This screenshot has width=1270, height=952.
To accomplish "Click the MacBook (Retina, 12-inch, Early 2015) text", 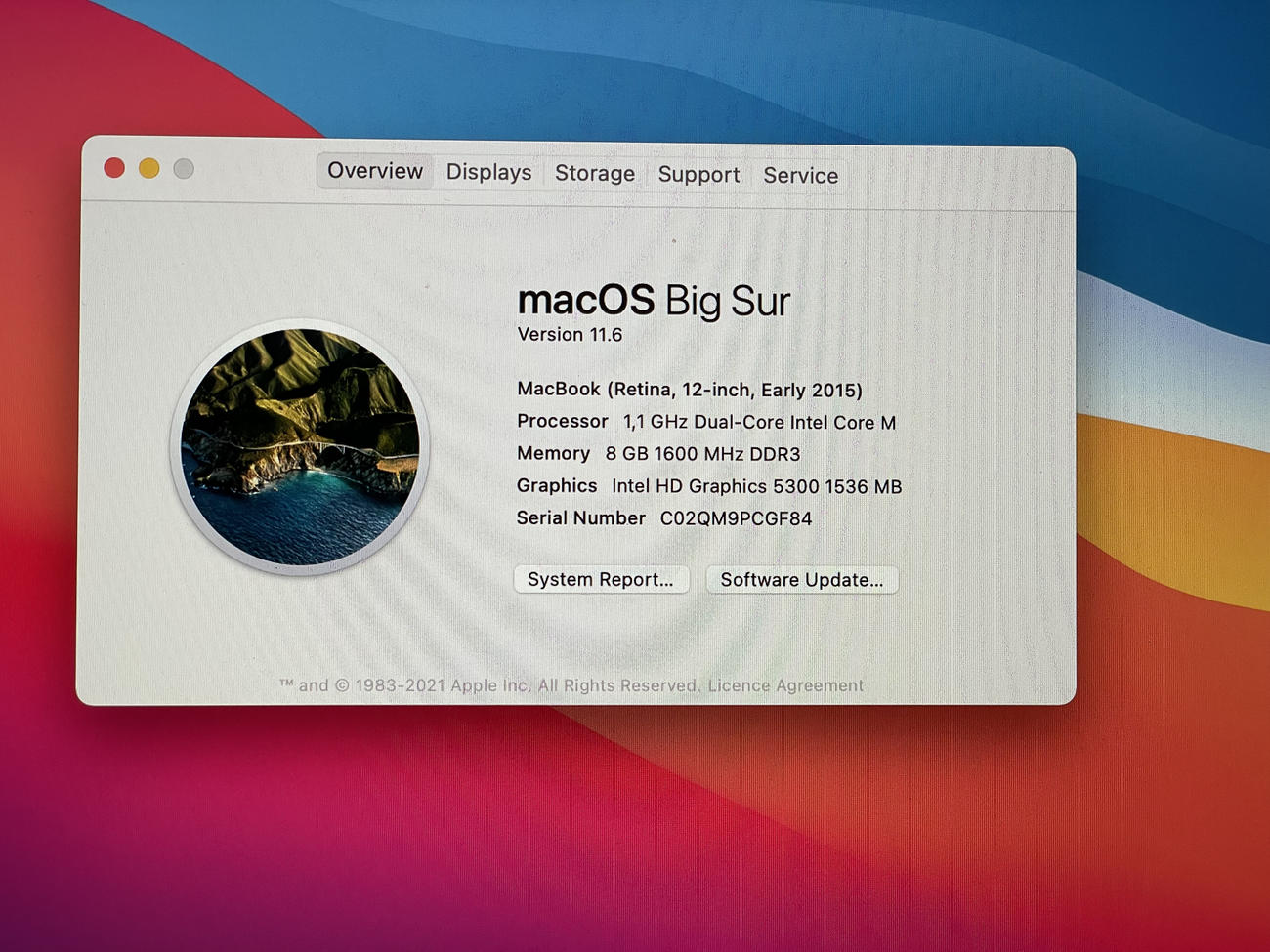I will (690, 390).
